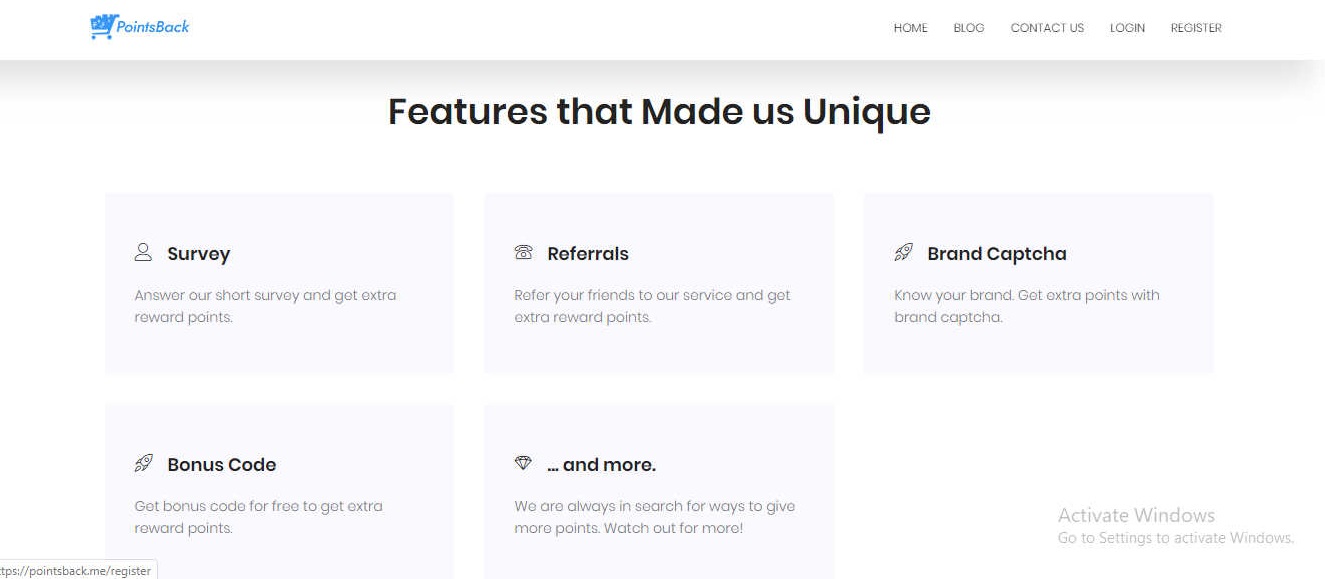This screenshot has width=1325, height=579.
Task: Click the rocket icon beside Brand Captcha
Action: pyautogui.click(x=903, y=252)
